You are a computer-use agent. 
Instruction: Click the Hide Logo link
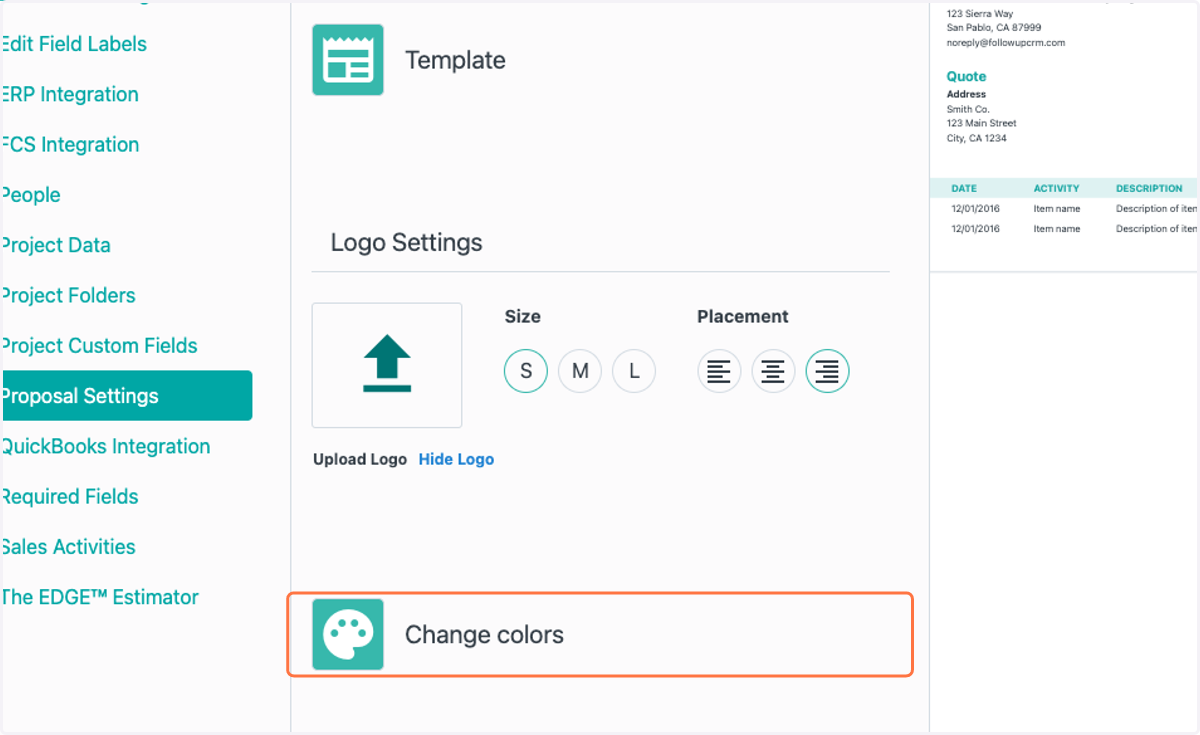[456, 459]
